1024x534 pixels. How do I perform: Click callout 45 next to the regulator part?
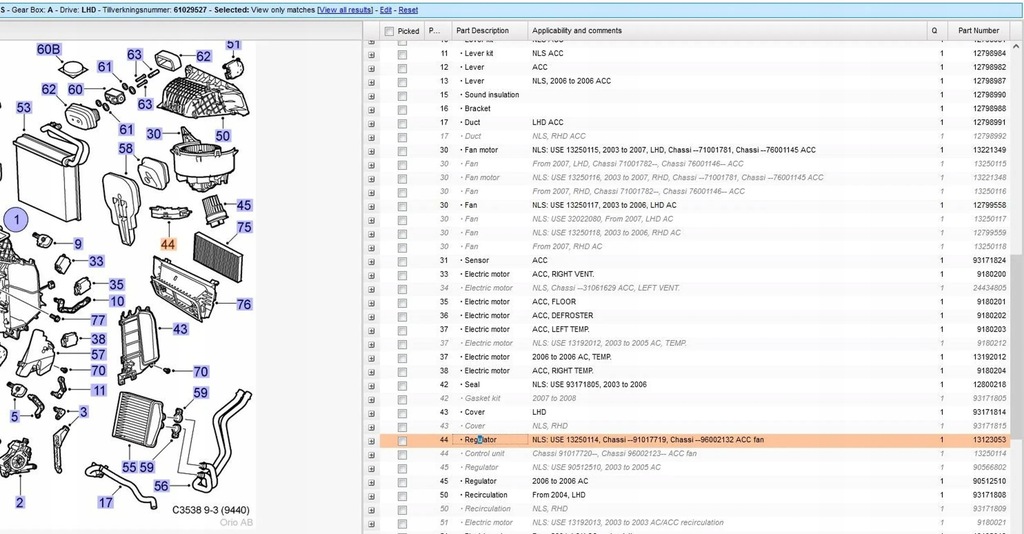pos(244,205)
